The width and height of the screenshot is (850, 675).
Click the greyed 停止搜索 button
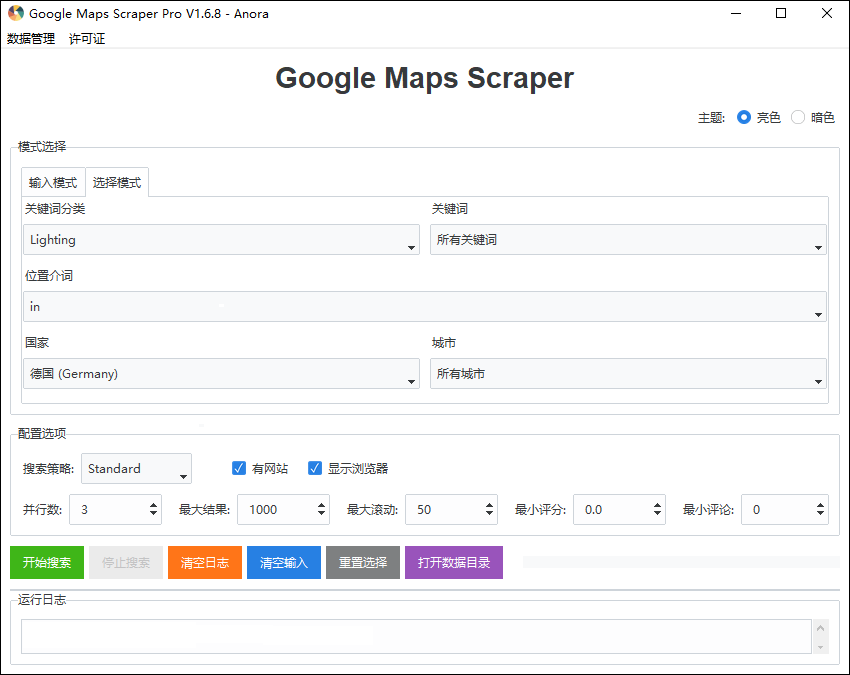coord(126,562)
